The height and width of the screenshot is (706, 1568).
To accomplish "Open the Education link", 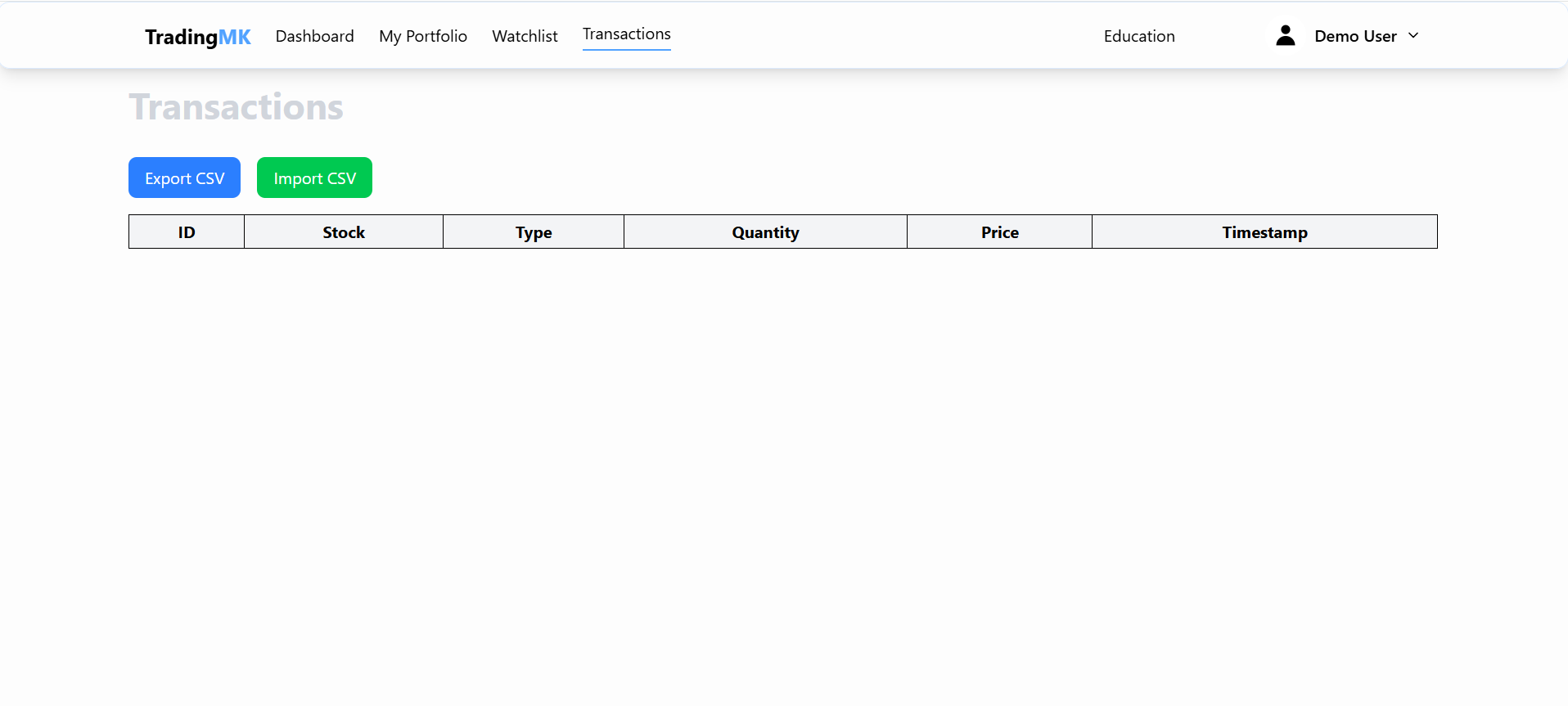I will click(x=1138, y=36).
